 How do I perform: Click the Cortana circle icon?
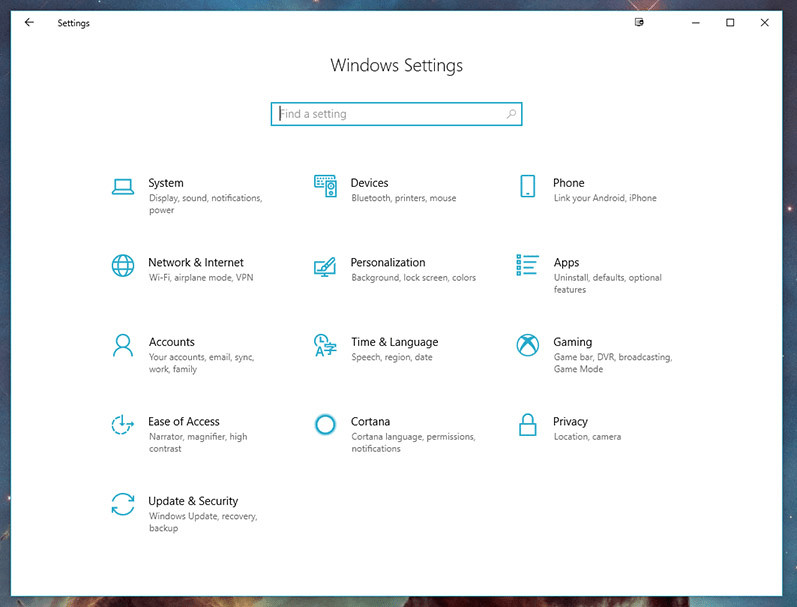coord(325,424)
